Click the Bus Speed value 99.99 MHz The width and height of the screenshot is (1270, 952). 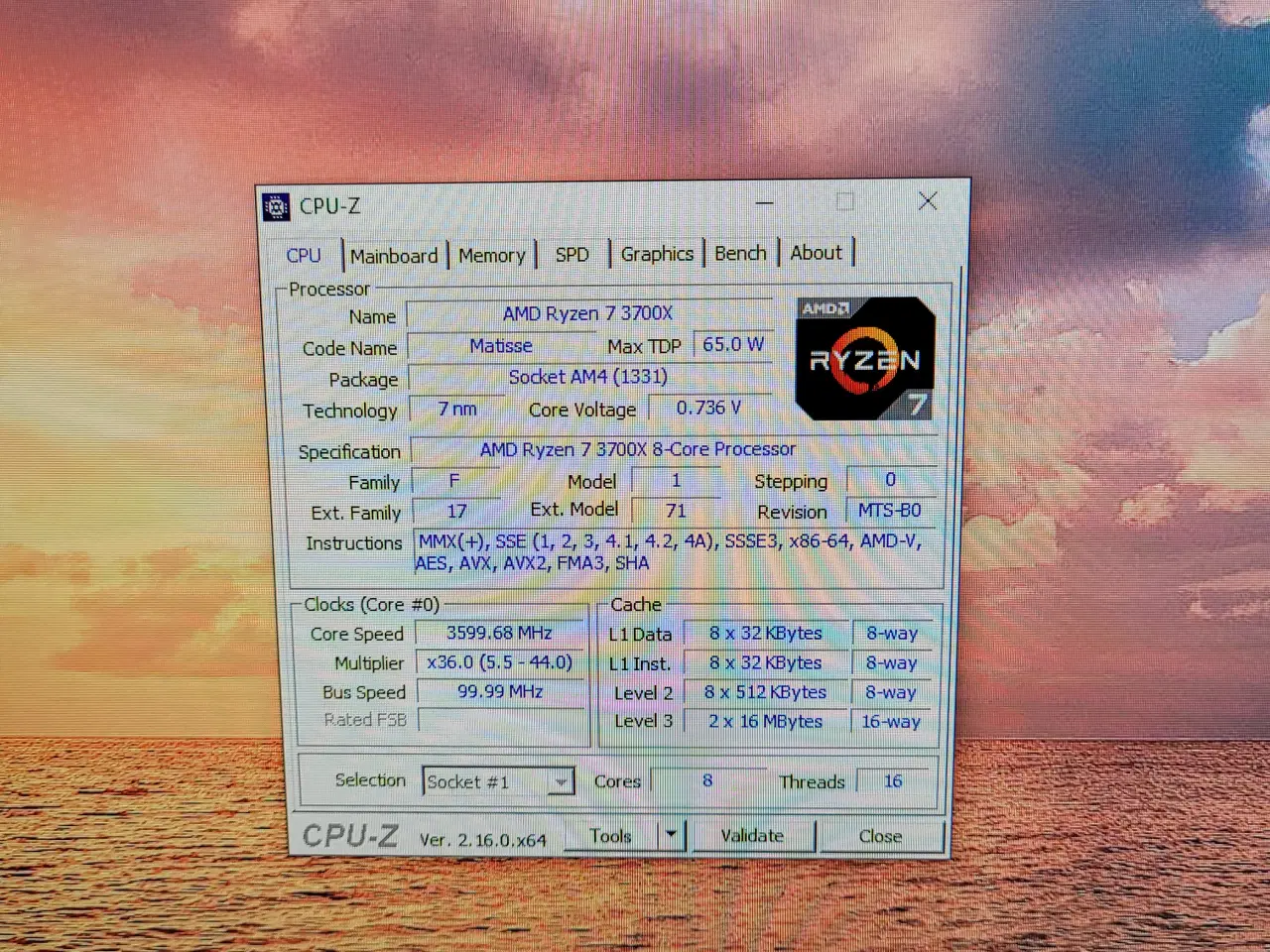tap(499, 691)
